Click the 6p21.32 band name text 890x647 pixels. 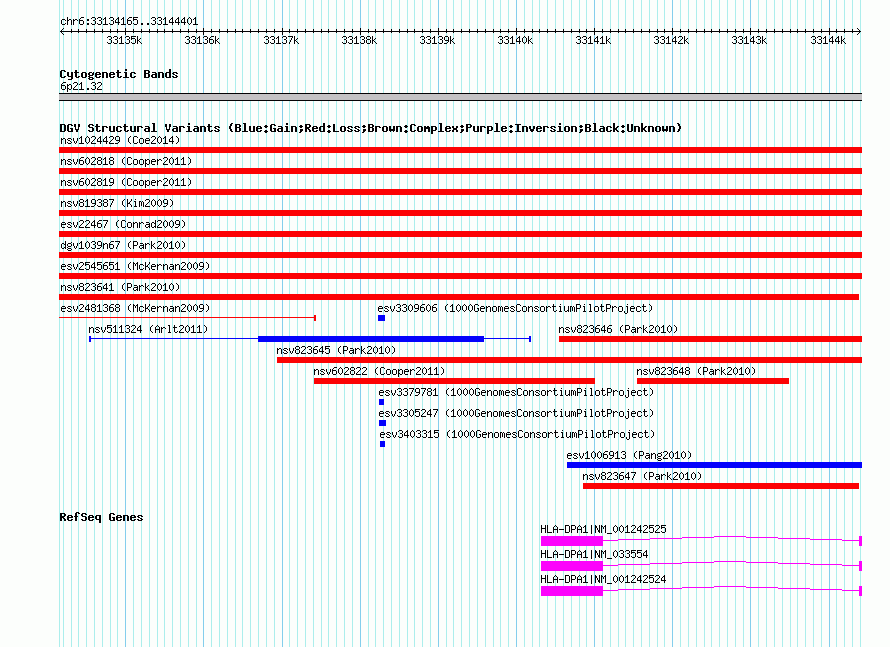[81, 86]
